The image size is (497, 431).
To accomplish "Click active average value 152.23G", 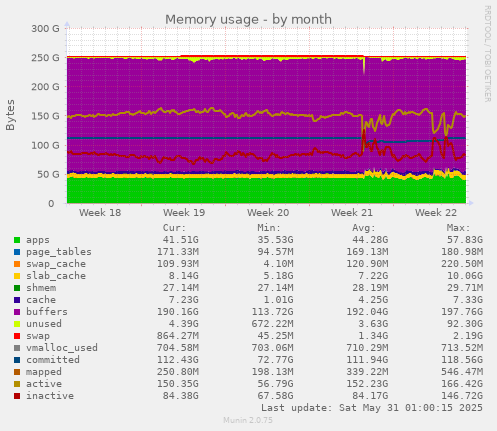I will [x=367, y=384].
